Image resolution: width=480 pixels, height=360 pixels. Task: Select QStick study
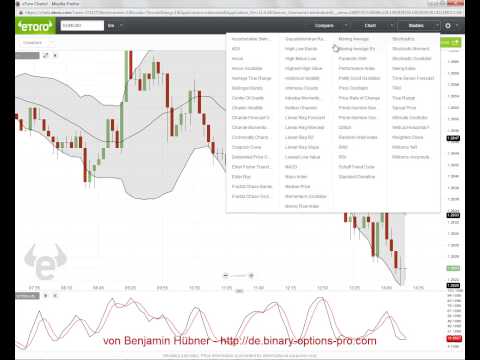pos(345,127)
